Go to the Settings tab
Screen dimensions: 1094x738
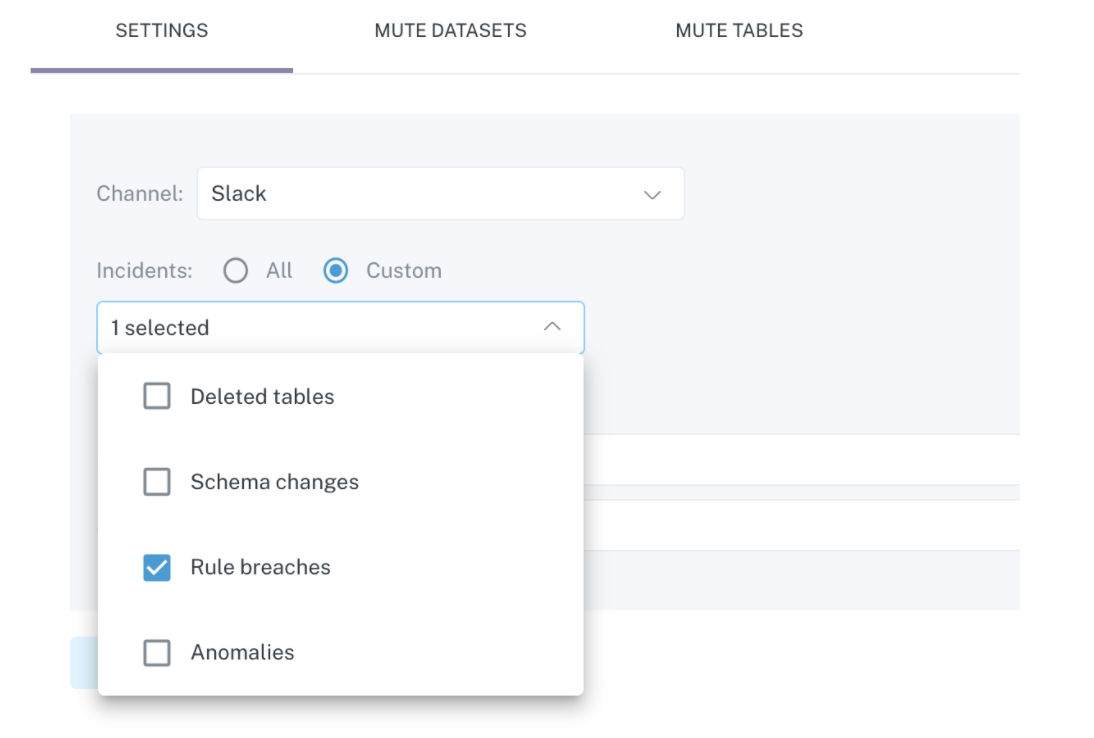[x=162, y=31]
